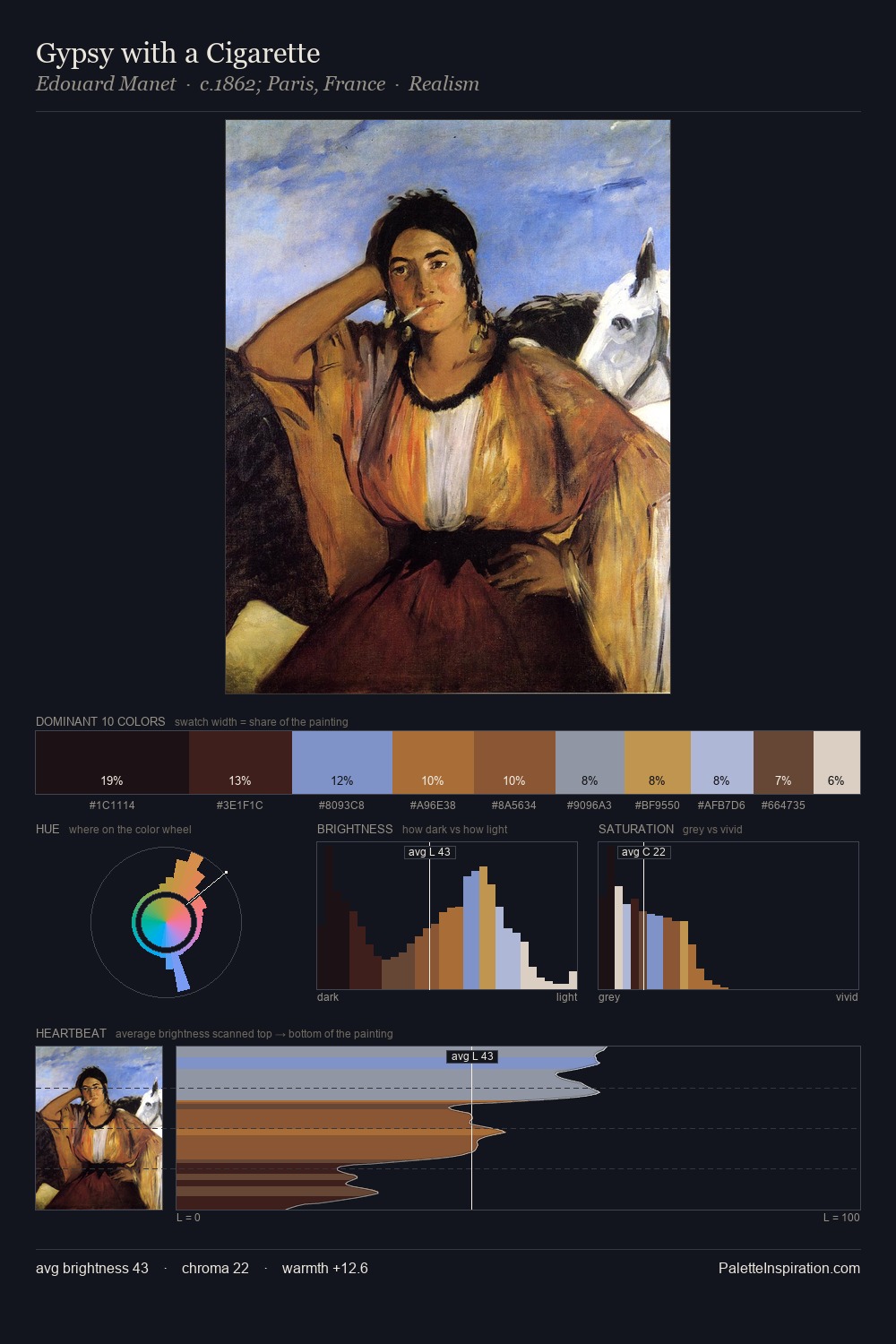Click the 'average brightness scanned top → bottom' caption
This screenshot has width=896, height=1344.
click(x=254, y=1034)
